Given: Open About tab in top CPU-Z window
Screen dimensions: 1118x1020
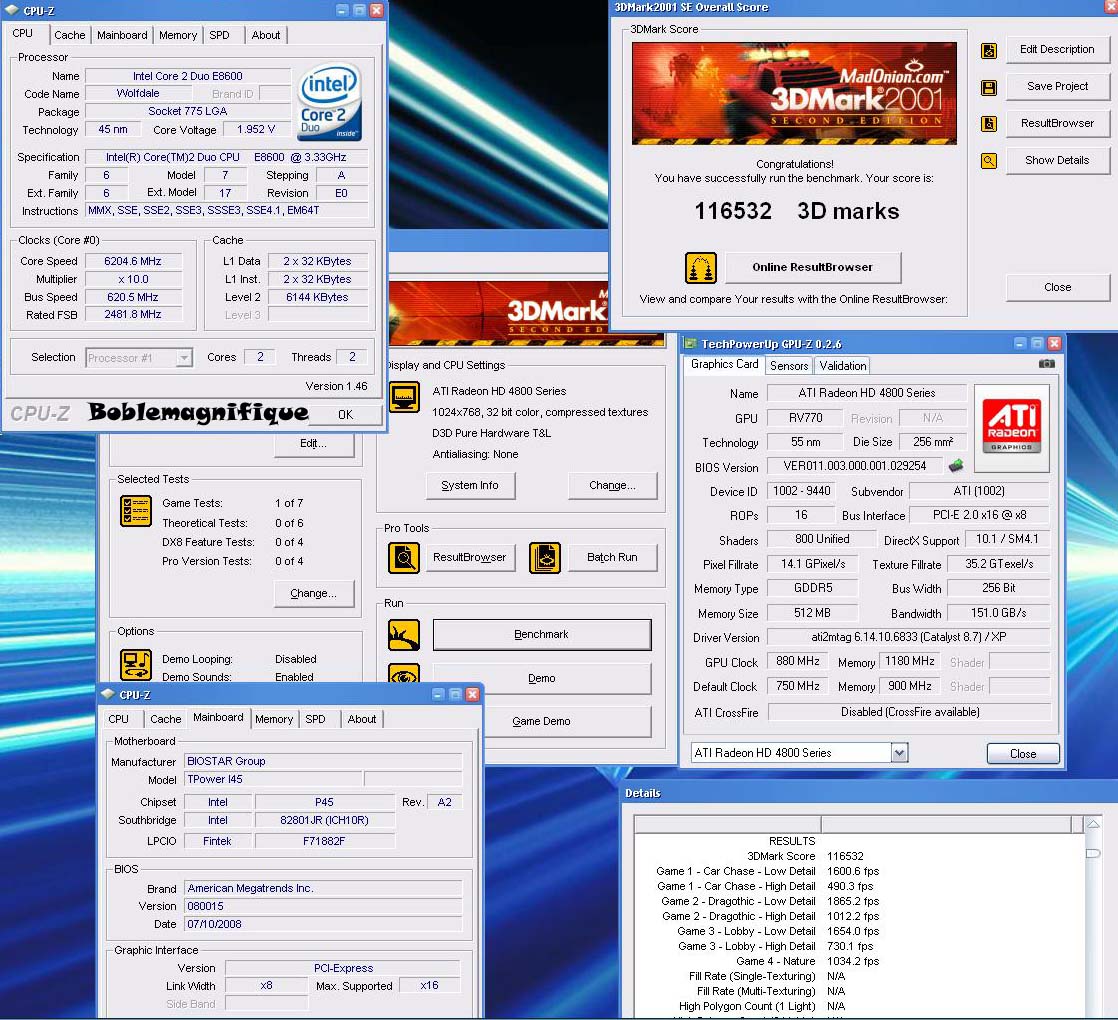Looking at the screenshot, I should click(x=265, y=35).
